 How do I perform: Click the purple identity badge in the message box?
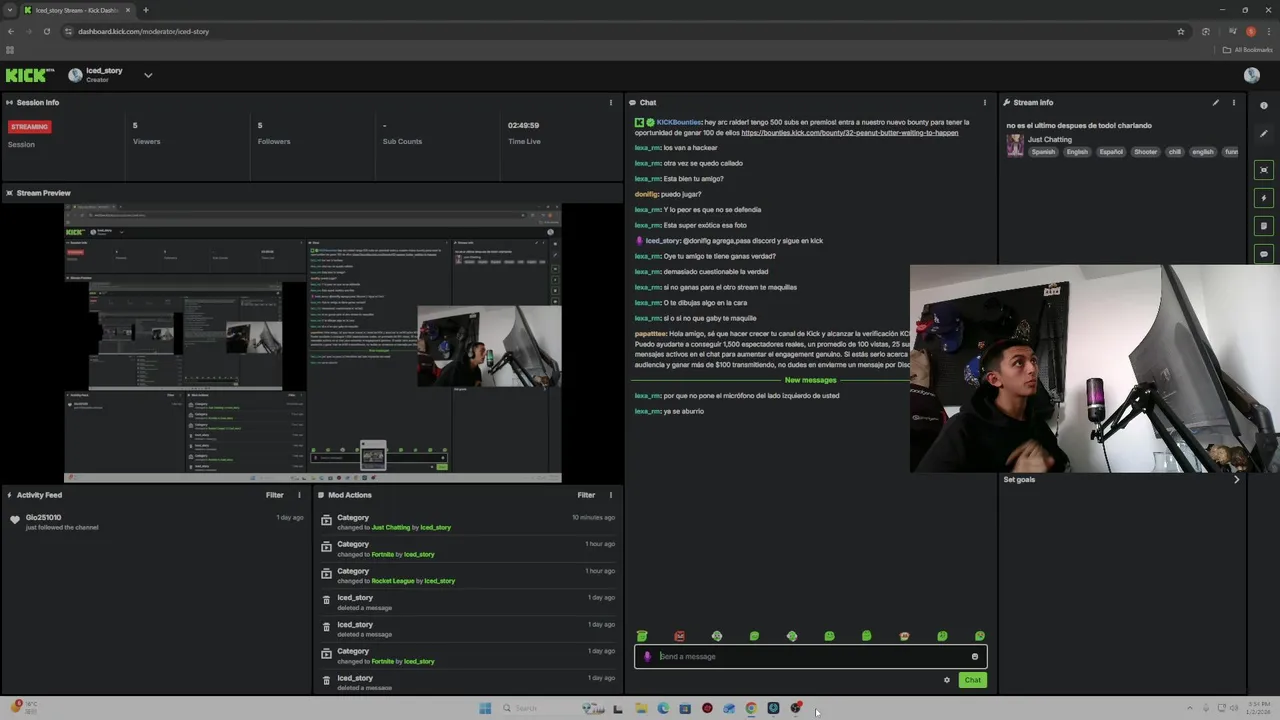point(647,657)
